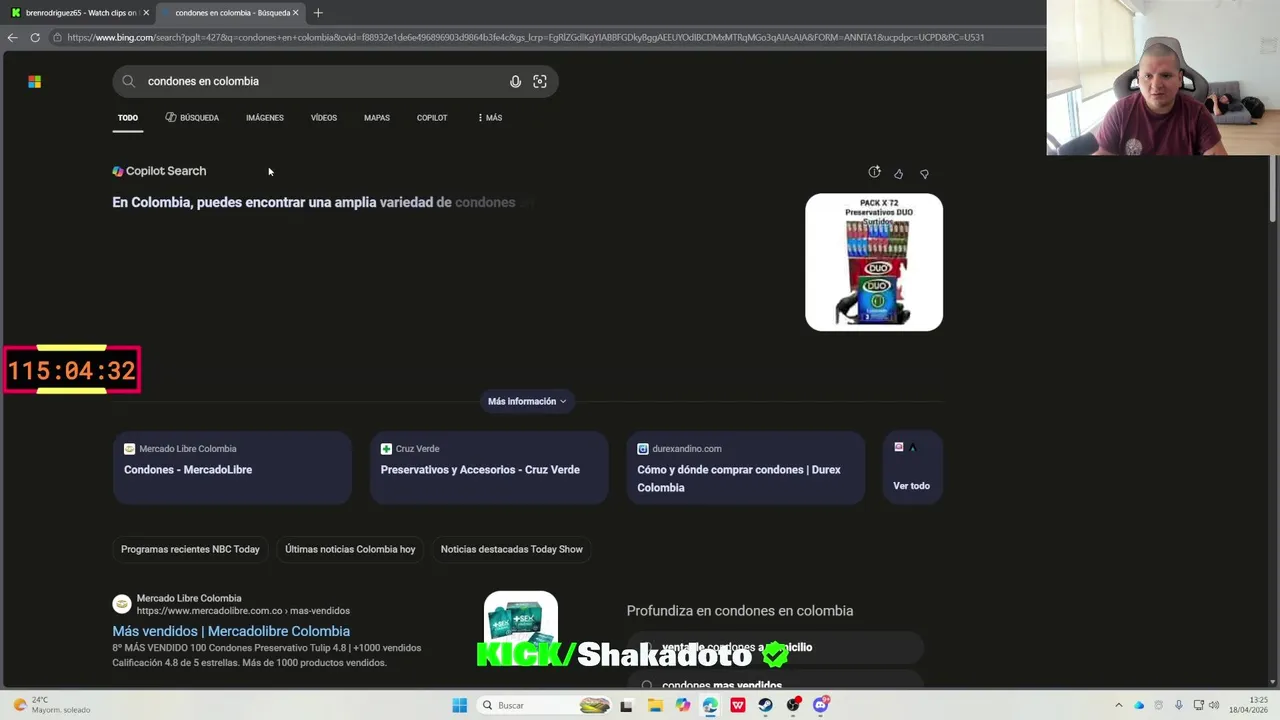Screen dimensions: 1280x720
Task: Give thumbs up to Copilot answer
Action: [898, 174]
